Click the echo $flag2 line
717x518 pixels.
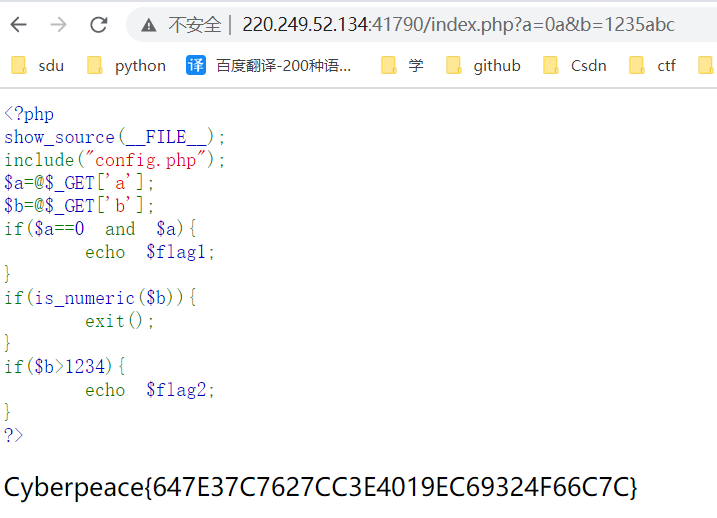click(x=150, y=390)
